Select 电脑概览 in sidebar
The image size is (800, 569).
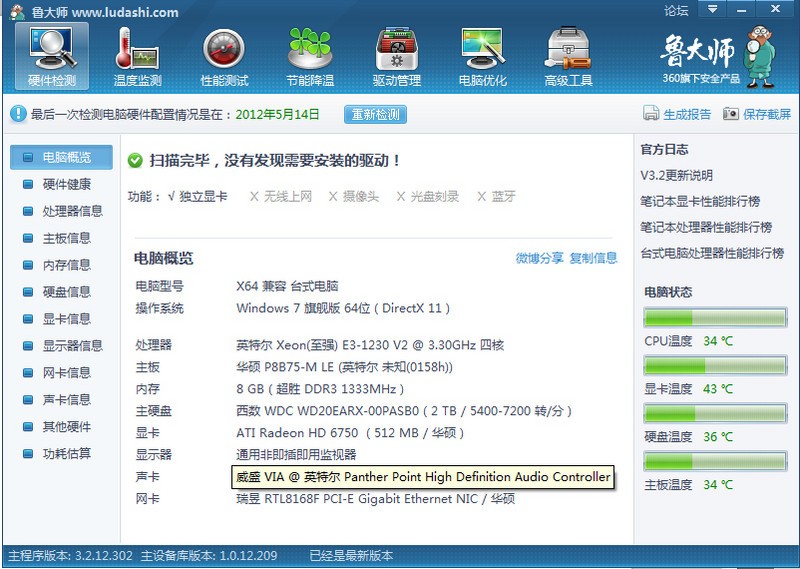pyautogui.click(x=61, y=157)
